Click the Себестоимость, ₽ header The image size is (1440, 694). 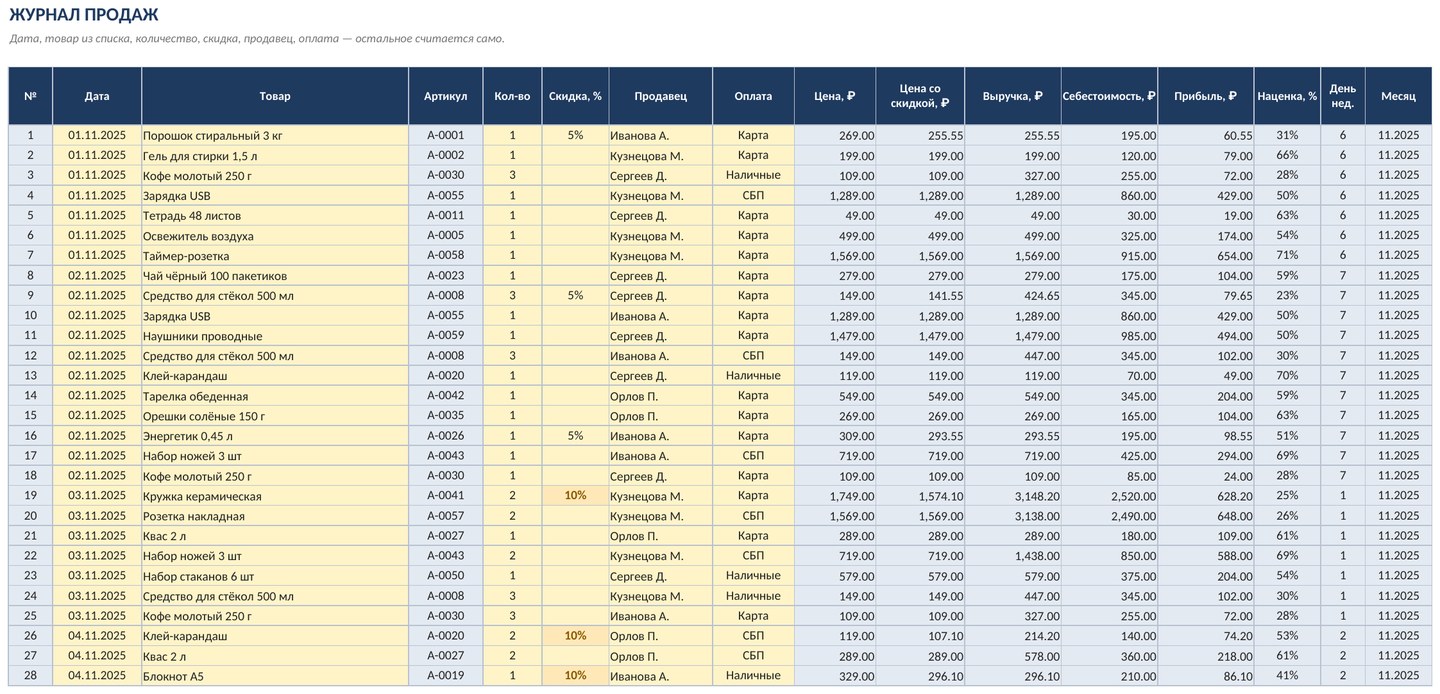(1109, 96)
